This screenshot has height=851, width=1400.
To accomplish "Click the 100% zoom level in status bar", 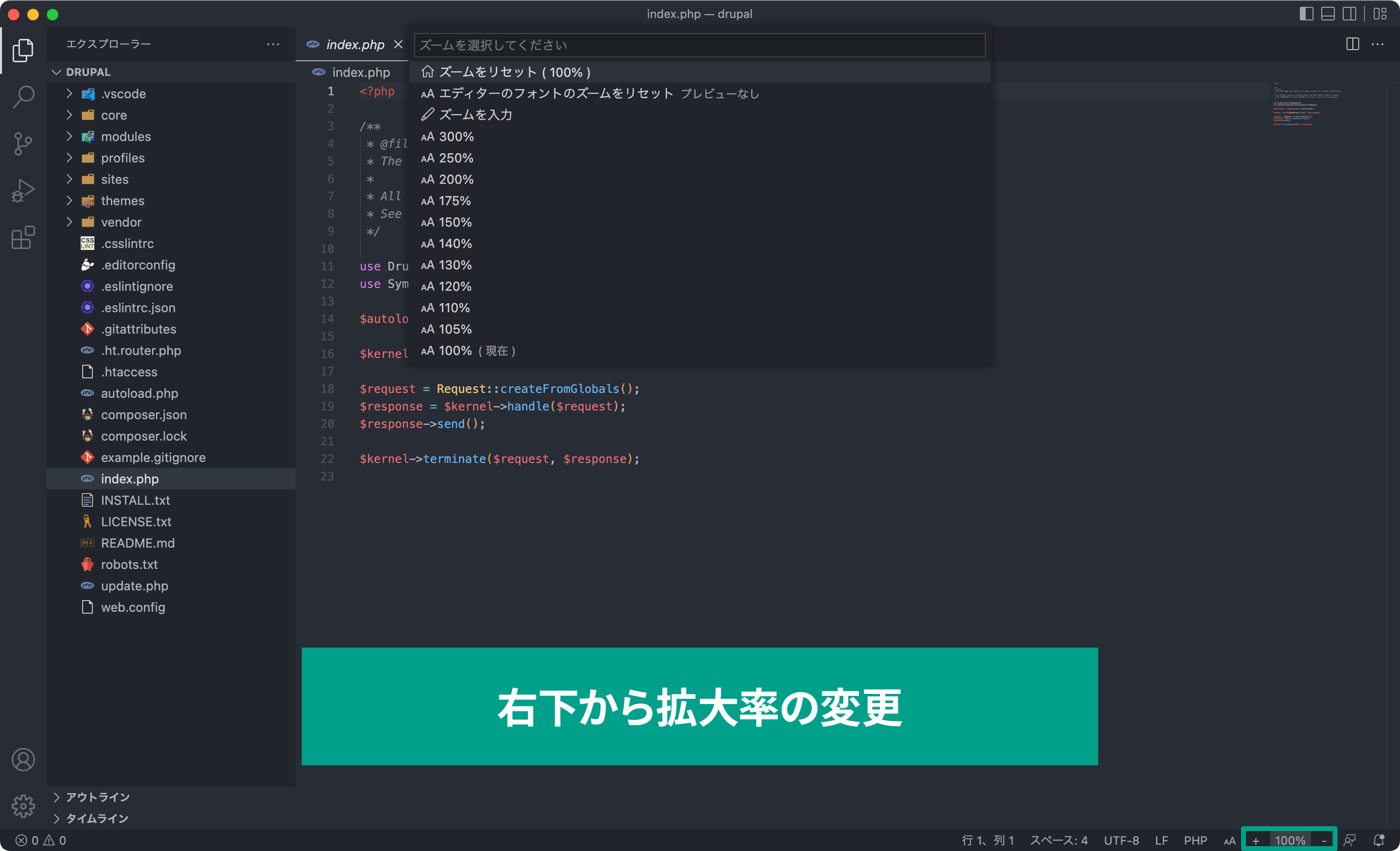I will click(1294, 839).
